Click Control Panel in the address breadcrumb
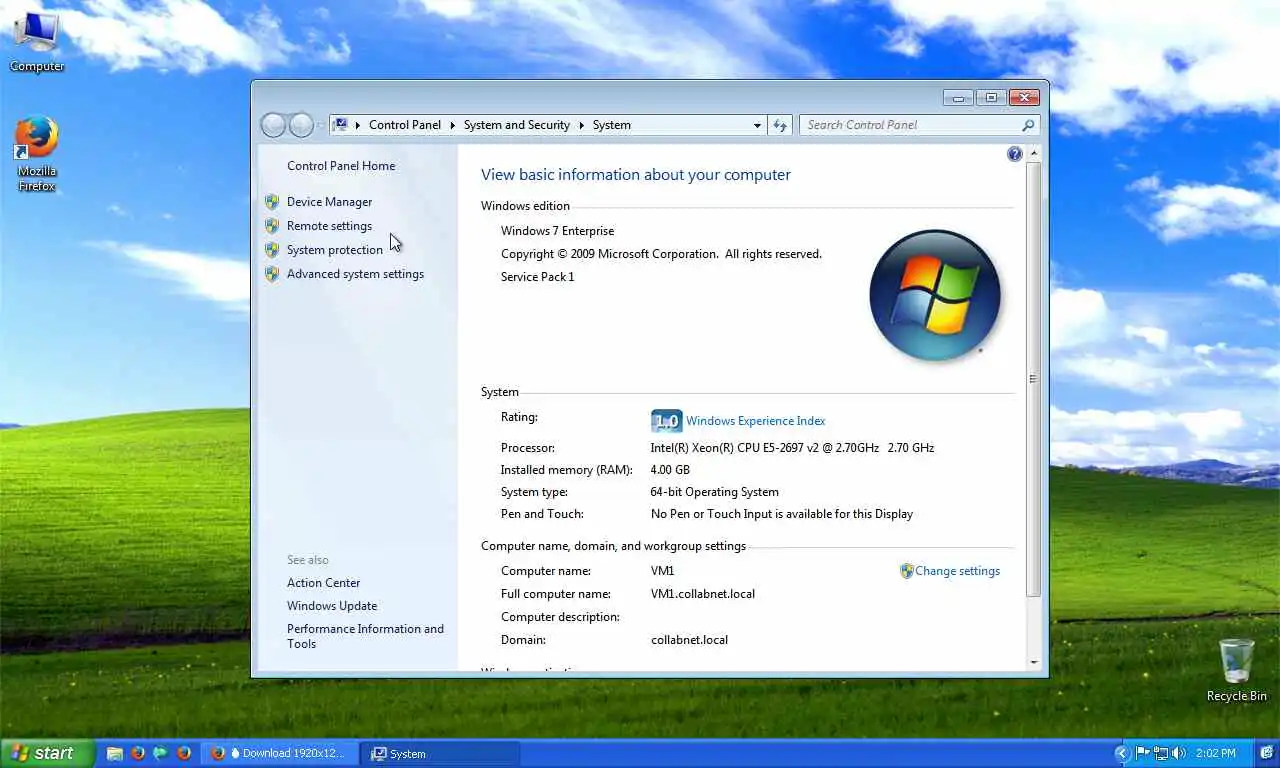Image resolution: width=1280 pixels, height=768 pixels. [405, 125]
